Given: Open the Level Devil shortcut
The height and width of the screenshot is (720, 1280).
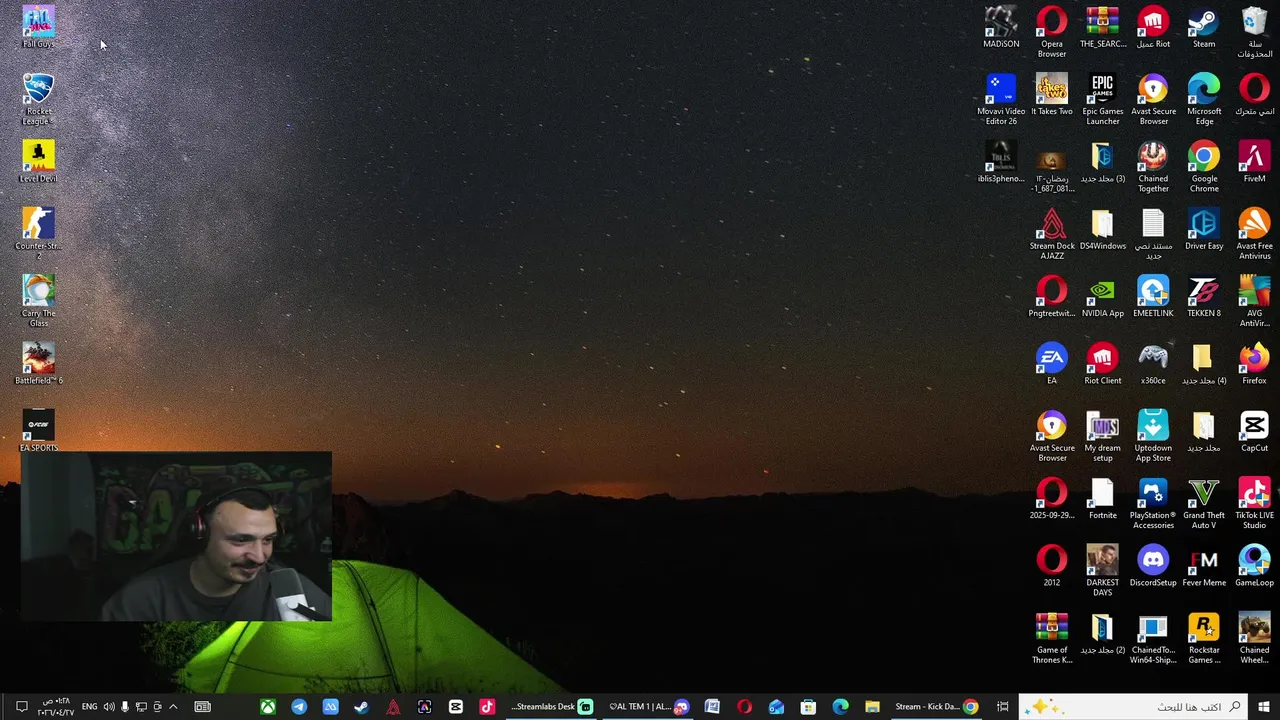Looking at the screenshot, I should tap(38, 161).
